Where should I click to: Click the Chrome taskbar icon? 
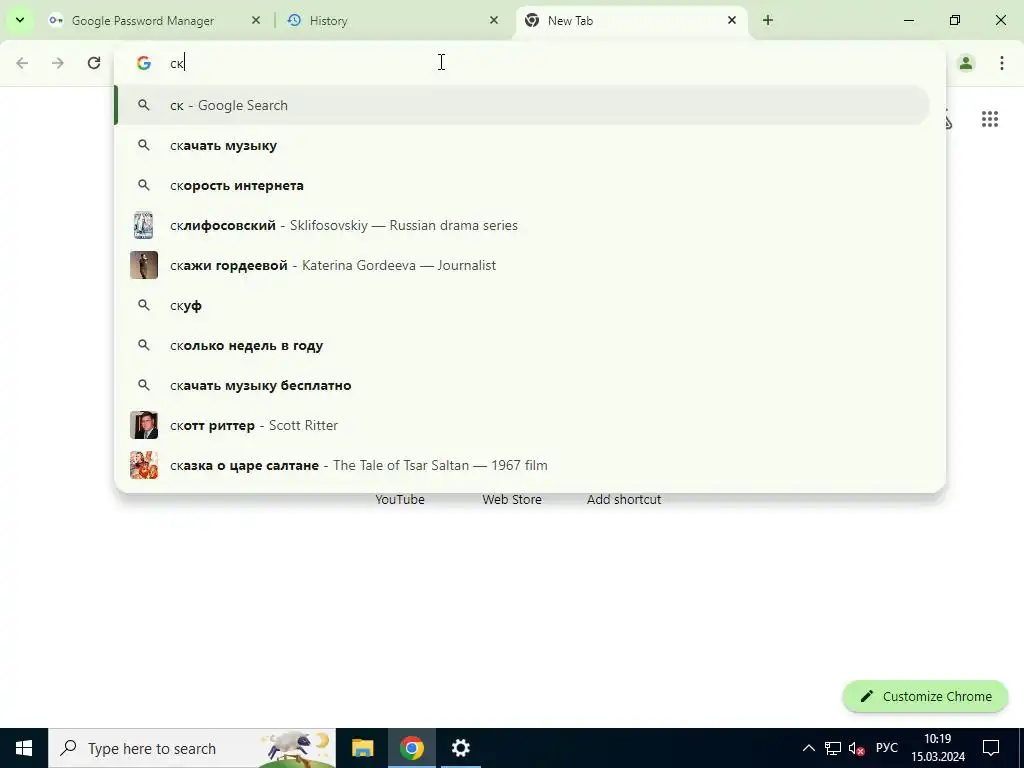click(411, 748)
